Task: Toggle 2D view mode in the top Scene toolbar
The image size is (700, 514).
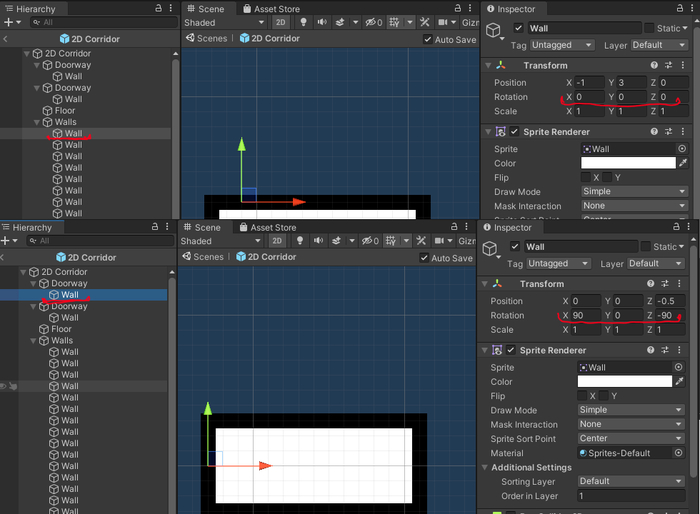Action: coord(281,22)
